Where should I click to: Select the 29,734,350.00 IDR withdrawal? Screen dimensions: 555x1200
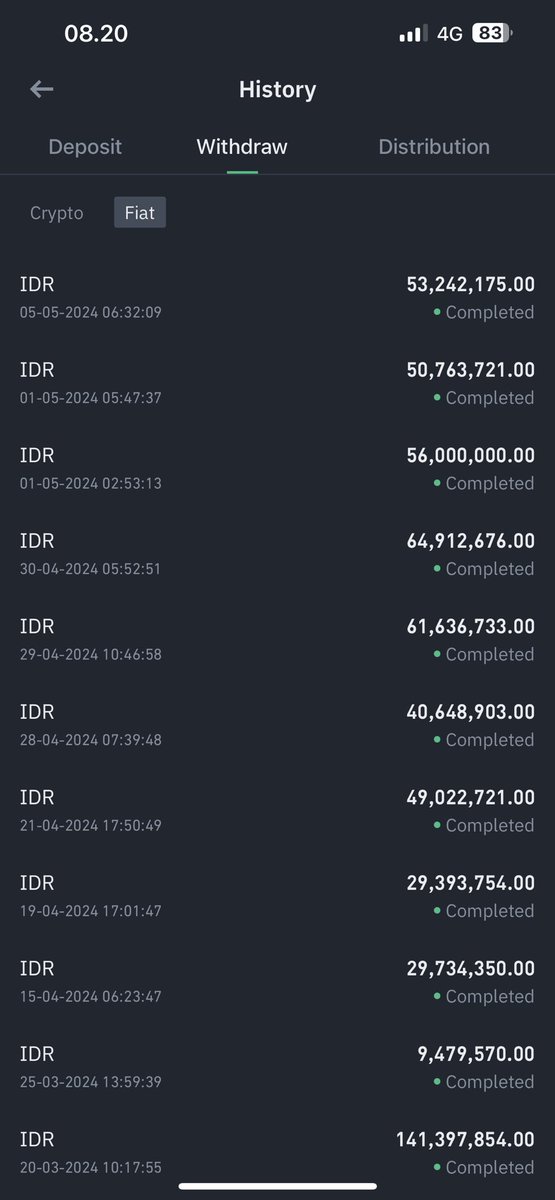pyautogui.click(x=277, y=982)
